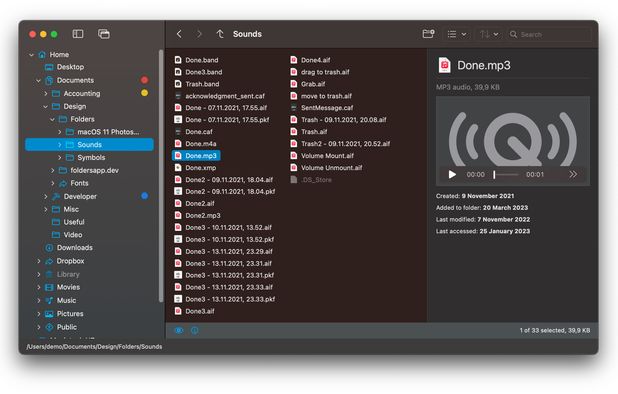Viewport: 618px width, 394px height.
Task: Open the sort order dropdown
Action: pos(489,34)
